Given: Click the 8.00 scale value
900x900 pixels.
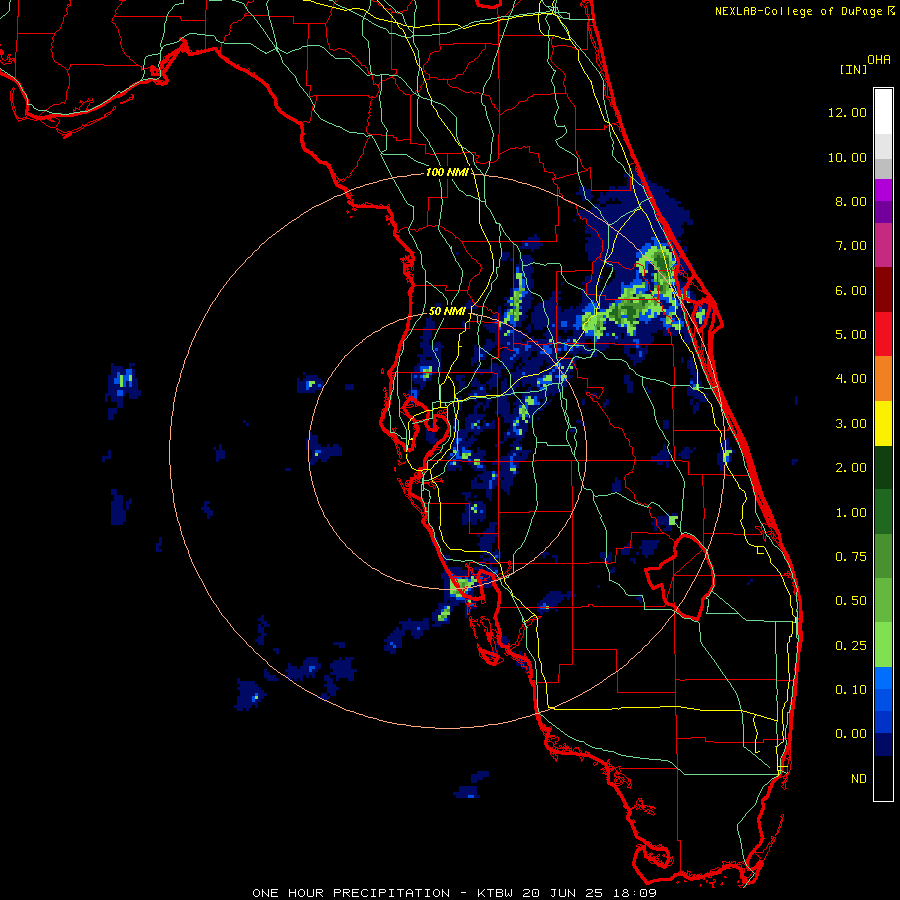Looking at the screenshot, I should 851,201.
